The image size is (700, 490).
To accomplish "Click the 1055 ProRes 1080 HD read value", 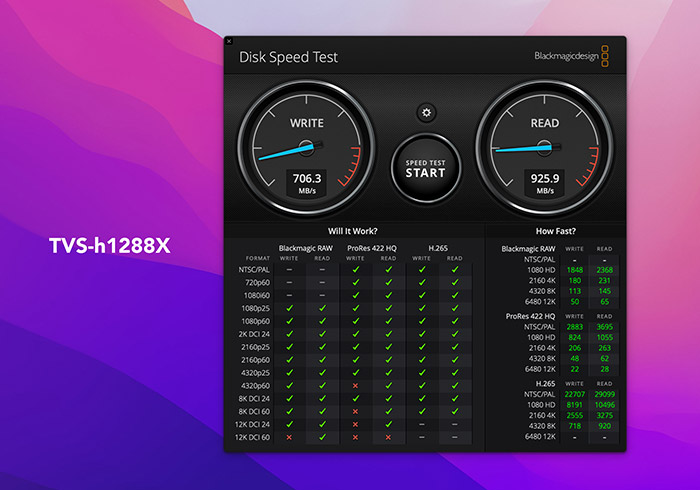I will [x=604, y=337].
